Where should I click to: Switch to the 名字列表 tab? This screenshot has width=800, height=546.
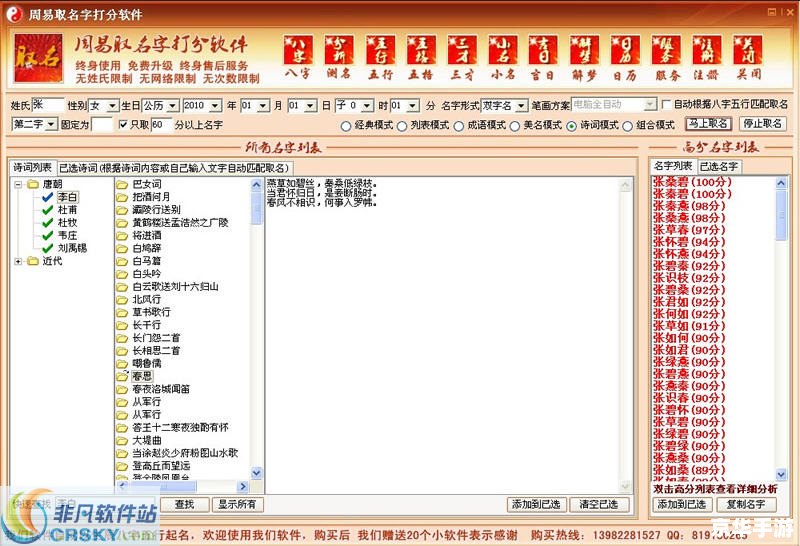673,166
